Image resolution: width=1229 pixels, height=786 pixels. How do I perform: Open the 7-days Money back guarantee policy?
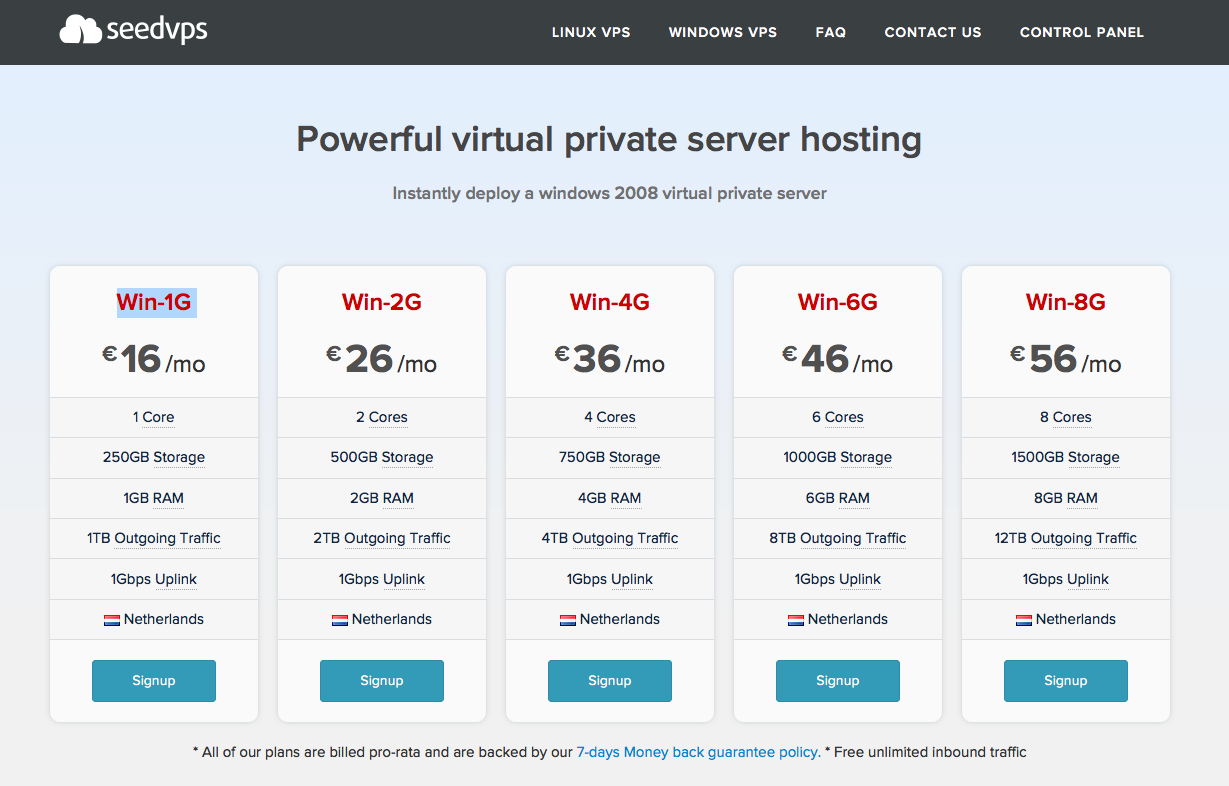tap(698, 752)
